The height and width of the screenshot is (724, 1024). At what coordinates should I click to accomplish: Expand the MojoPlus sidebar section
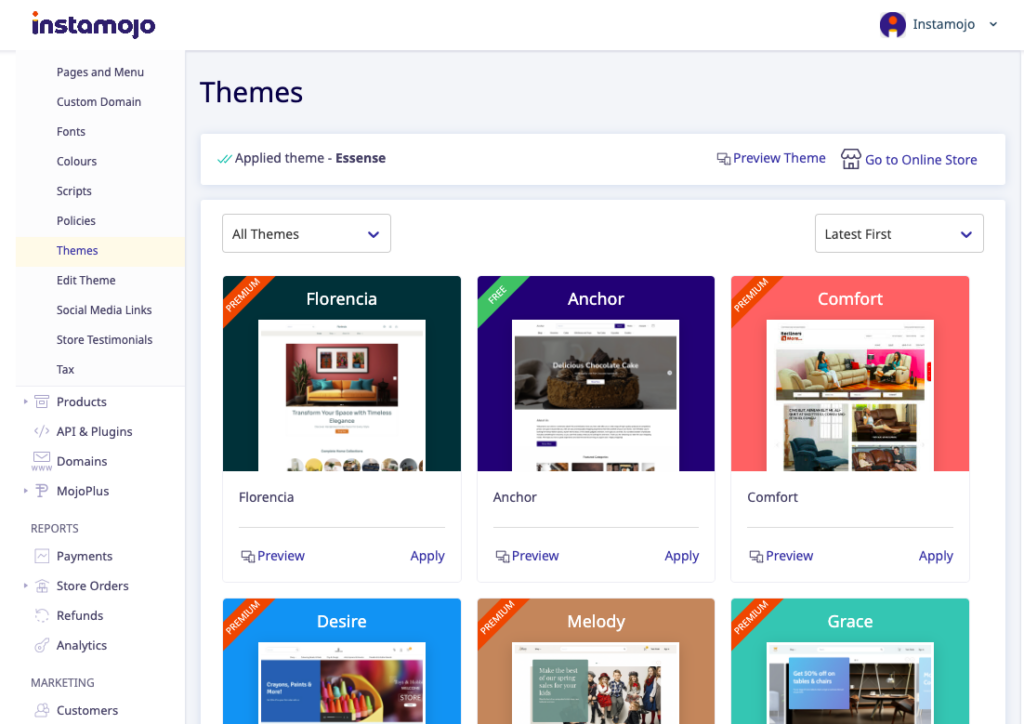[x=25, y=492]
